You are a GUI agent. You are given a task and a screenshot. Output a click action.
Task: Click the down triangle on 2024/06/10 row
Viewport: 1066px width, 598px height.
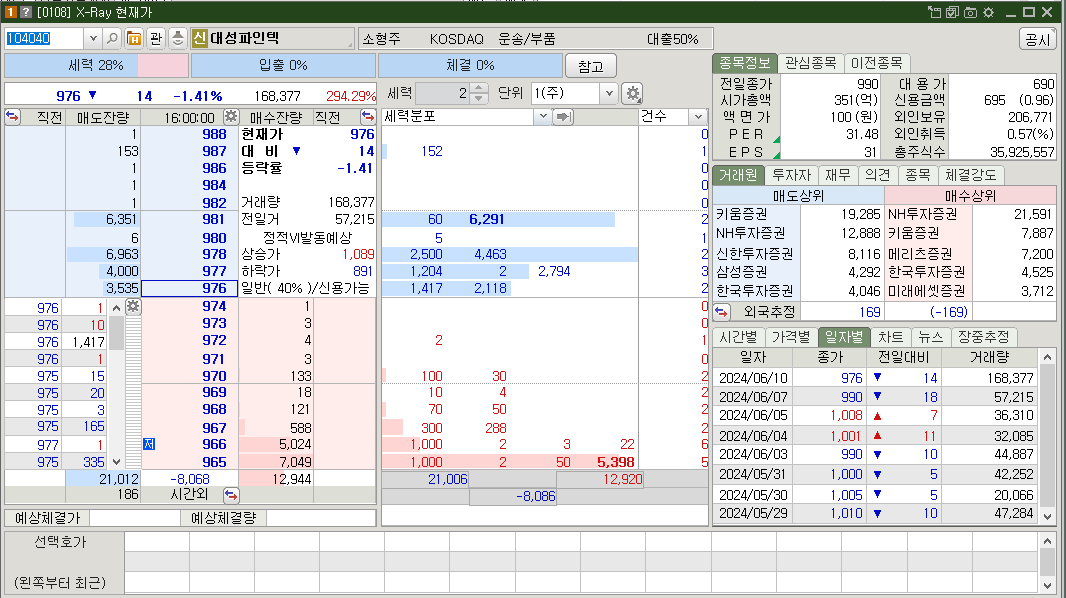(878, 377)
